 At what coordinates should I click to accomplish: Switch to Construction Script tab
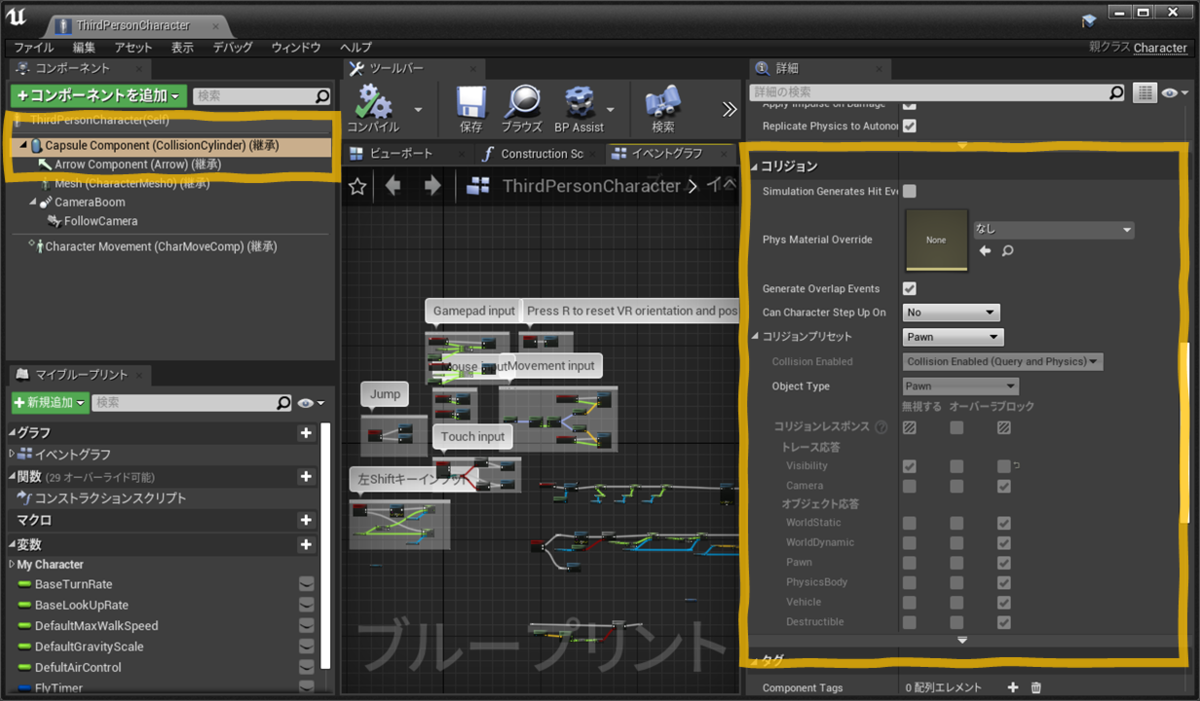(541, 153)
